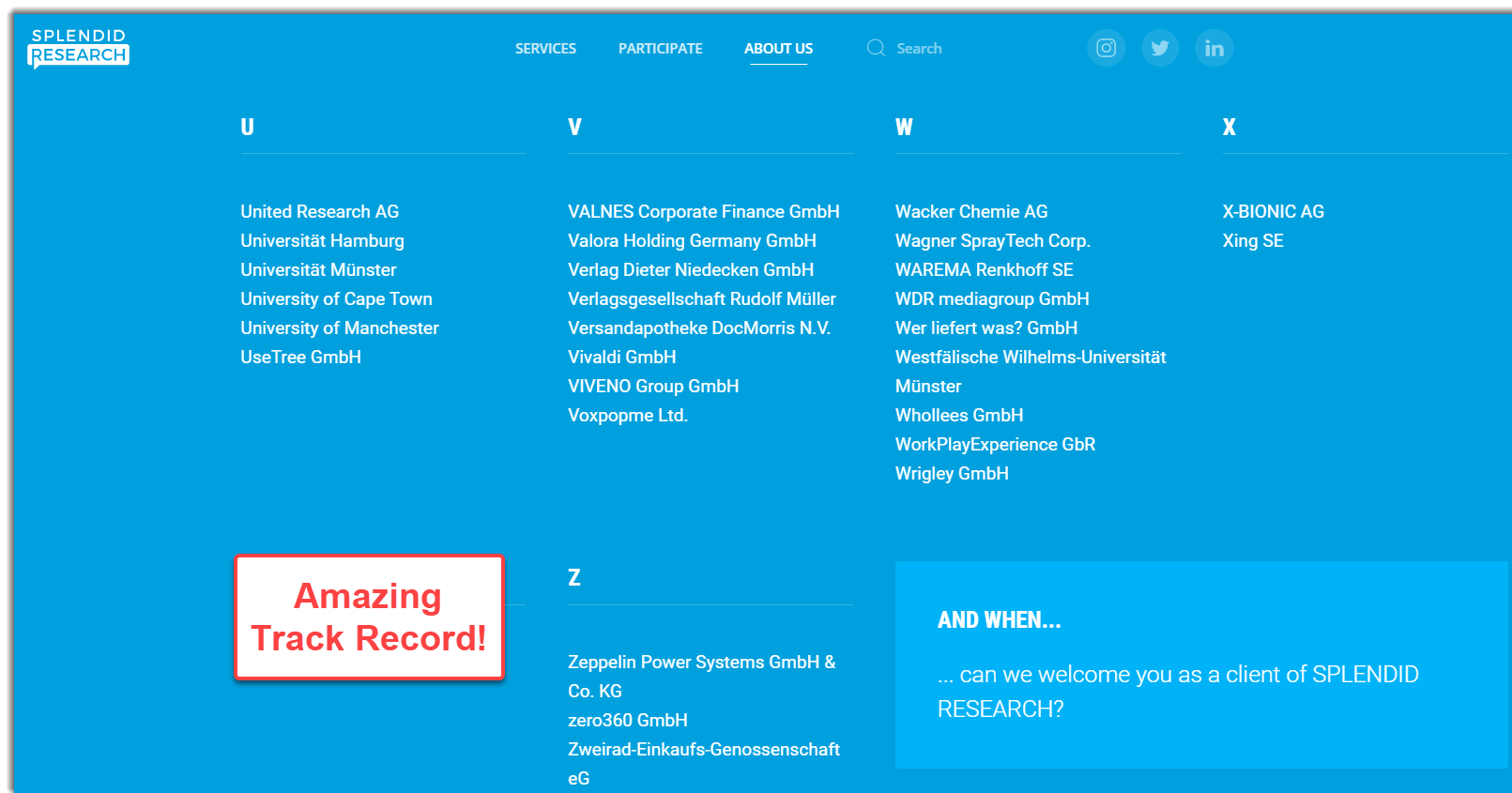Click the search magnifier icon
Screen dimensions: 1512x793
[876, 48]
